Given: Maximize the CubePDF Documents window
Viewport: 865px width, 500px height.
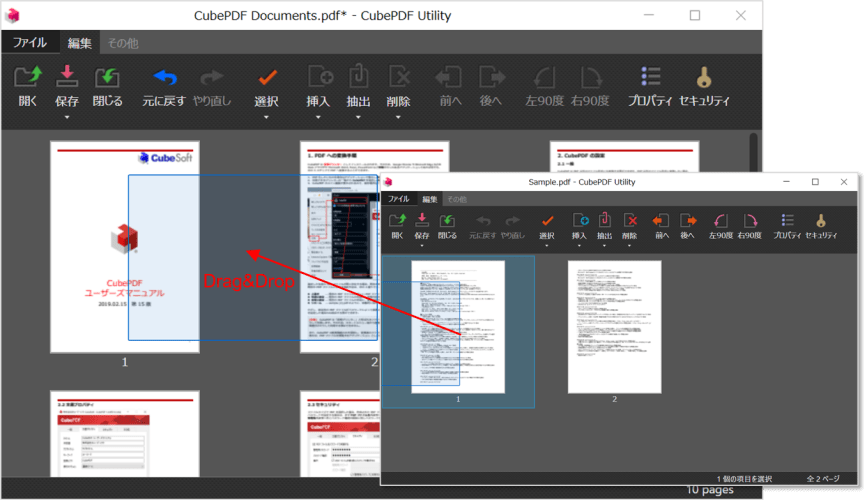Looking at the screenshot, I should pos(695,15).
